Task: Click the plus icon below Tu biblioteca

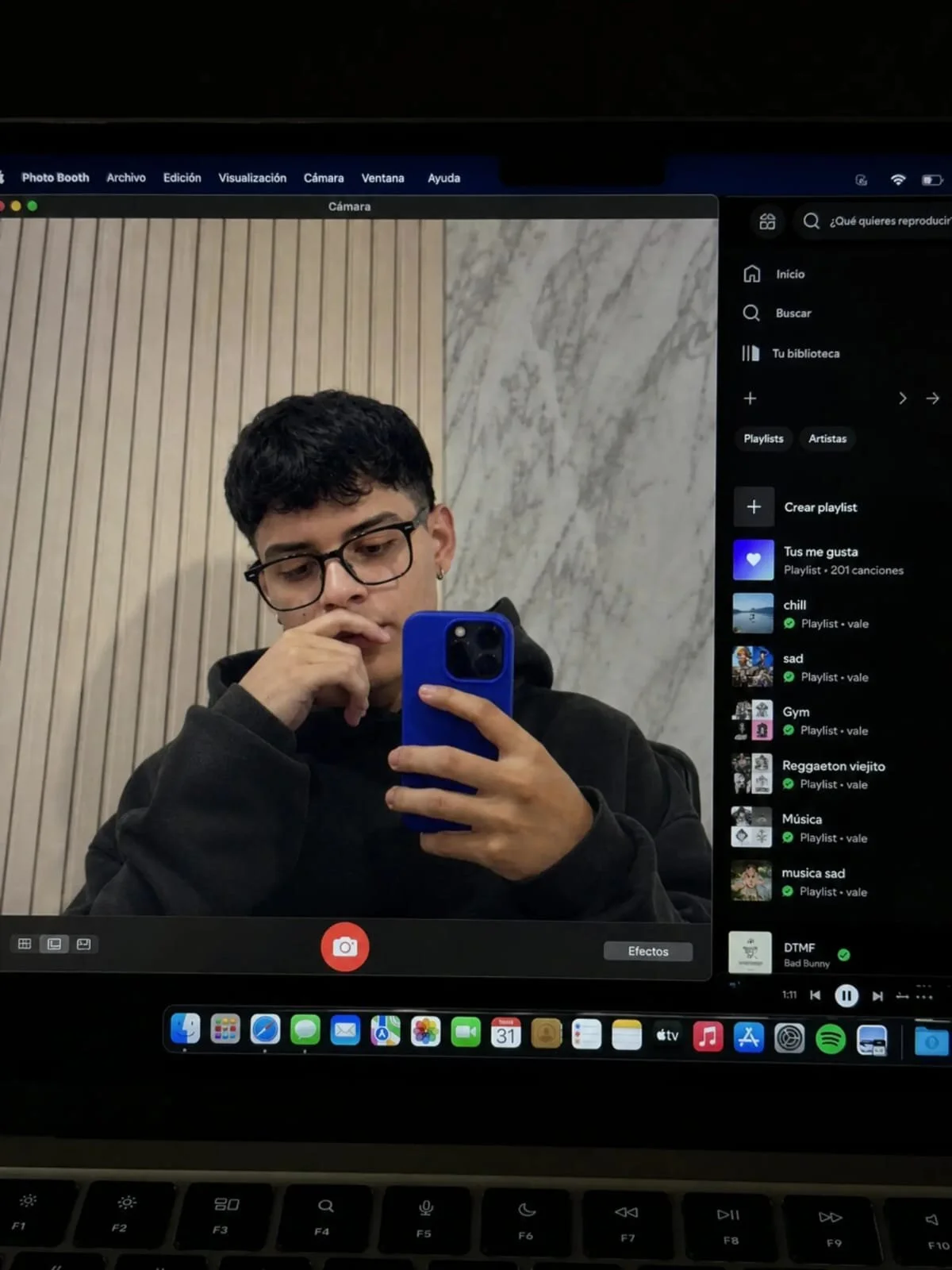Action: point(750,398)
